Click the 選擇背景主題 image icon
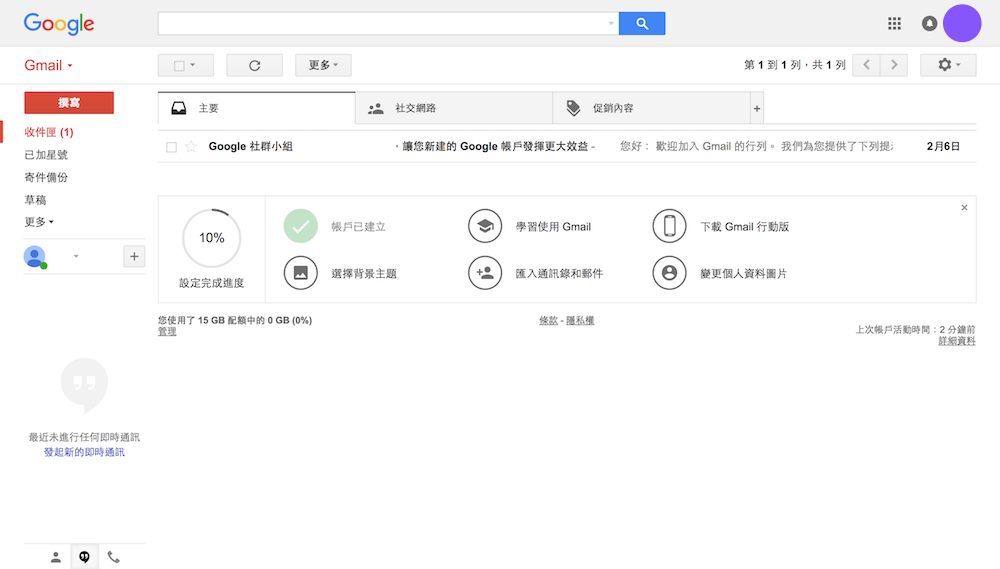Viewport: 1000px width, 569px height. 300,272
